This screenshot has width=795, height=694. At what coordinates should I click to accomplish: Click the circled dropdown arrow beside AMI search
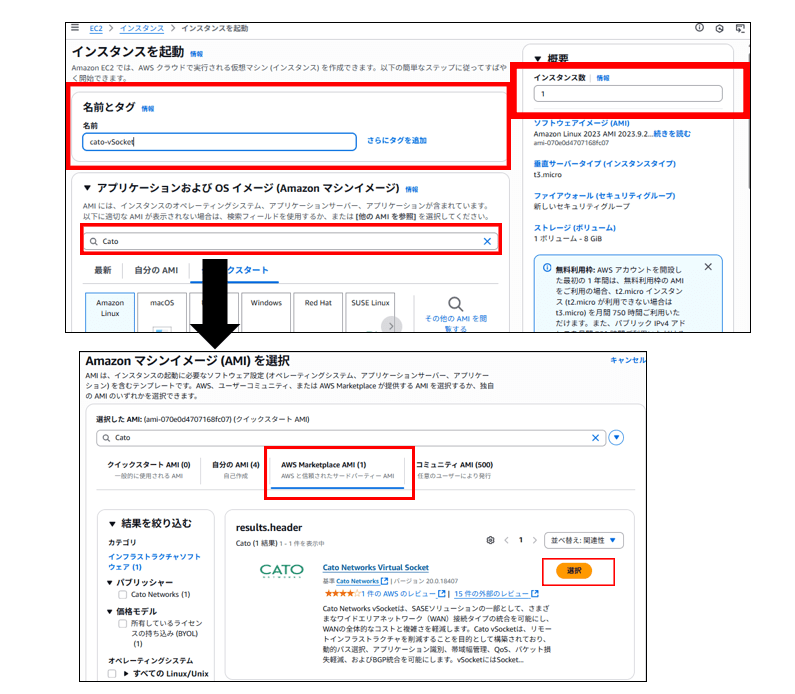tap(616, 437)
